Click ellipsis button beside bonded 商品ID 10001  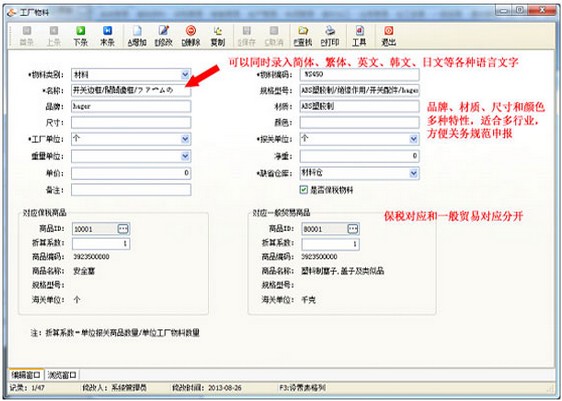123,229
